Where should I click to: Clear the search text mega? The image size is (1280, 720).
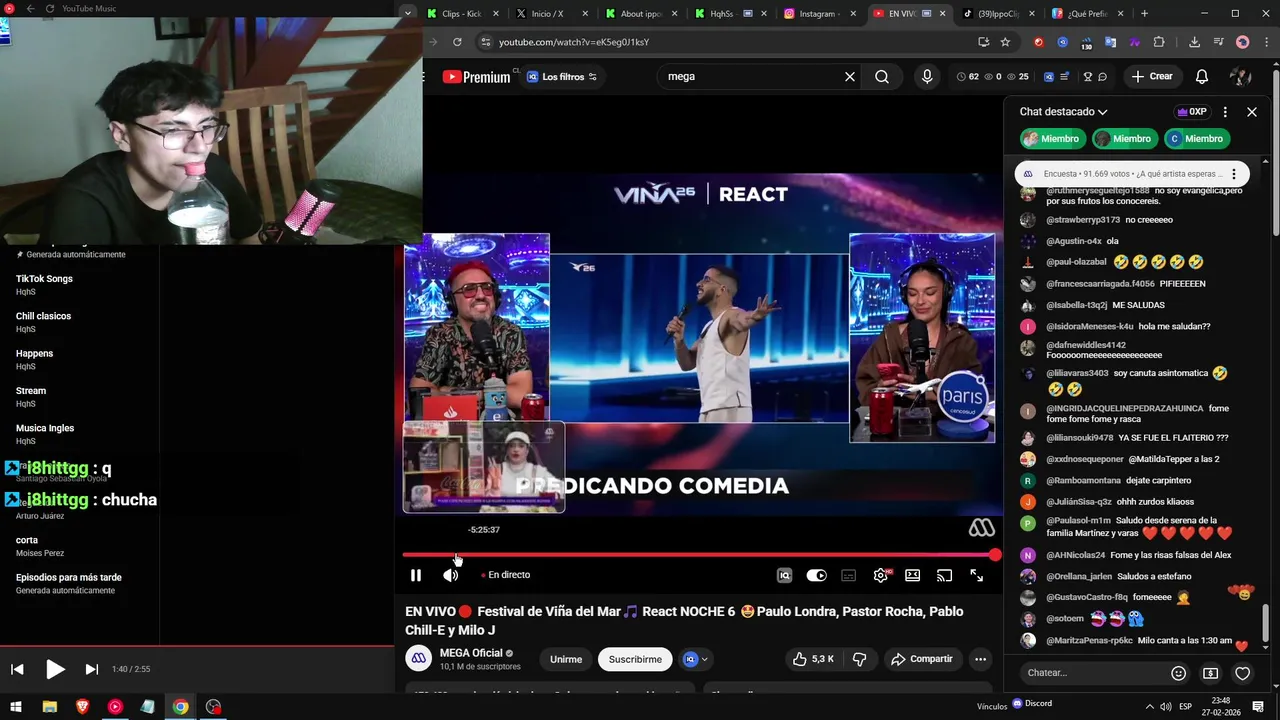pyautogui.click(x=850, y=77)
